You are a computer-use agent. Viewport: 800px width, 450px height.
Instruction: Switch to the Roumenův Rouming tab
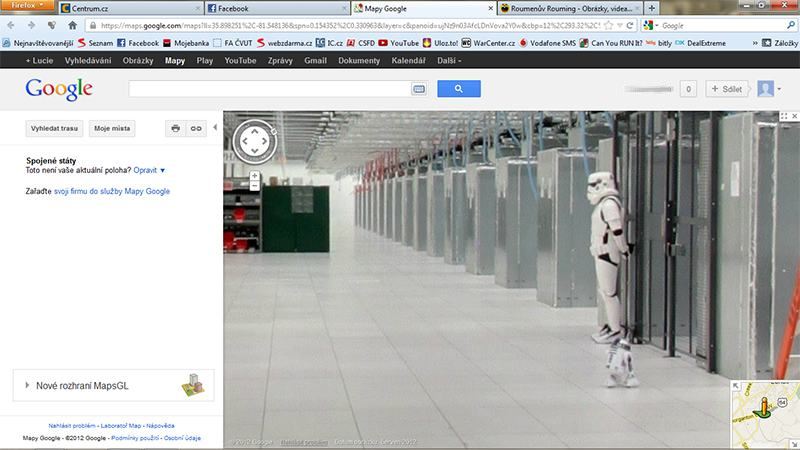coord(570,8)
